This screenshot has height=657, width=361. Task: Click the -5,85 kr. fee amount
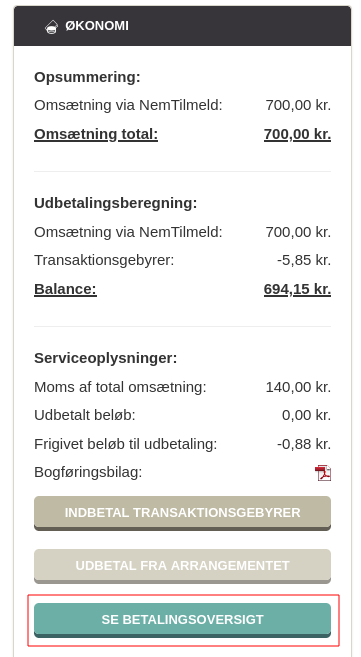pos(304,260)
